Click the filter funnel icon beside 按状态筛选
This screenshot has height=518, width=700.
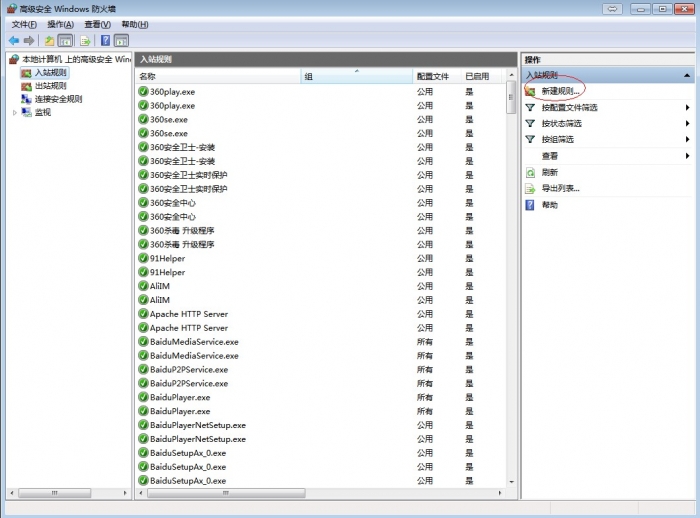530,124
